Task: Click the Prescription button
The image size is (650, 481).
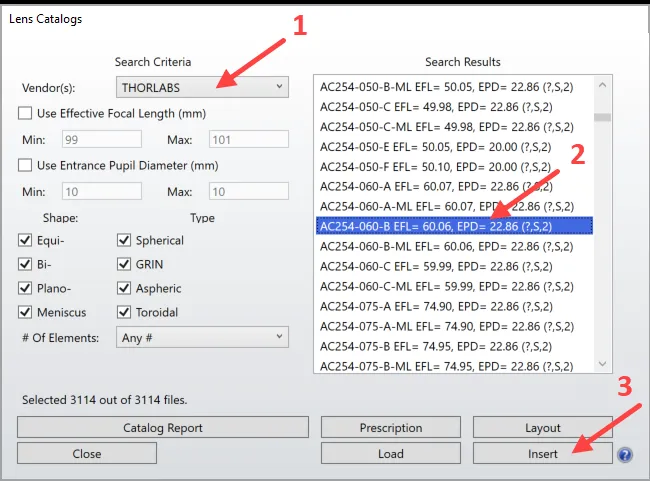Action: [391, 428]
